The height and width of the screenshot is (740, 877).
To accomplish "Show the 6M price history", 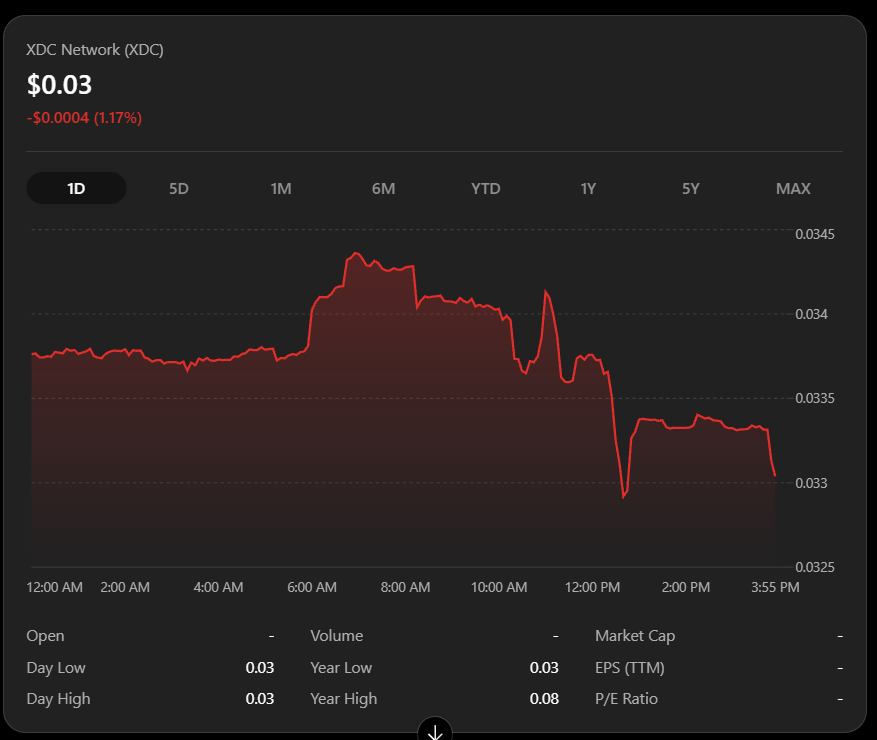I will (383, 188).
